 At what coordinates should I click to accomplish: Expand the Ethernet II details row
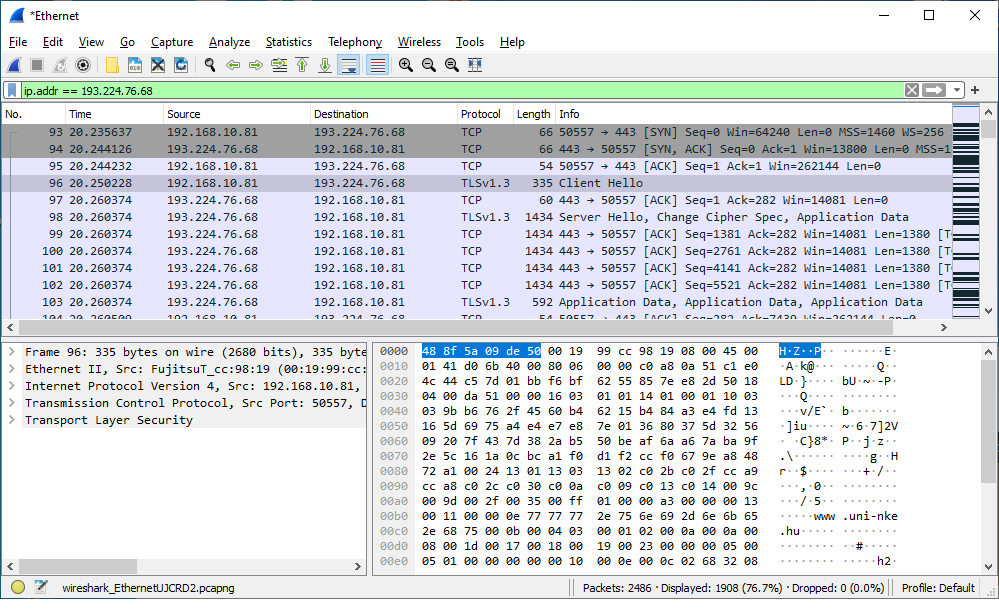point(11,369)
